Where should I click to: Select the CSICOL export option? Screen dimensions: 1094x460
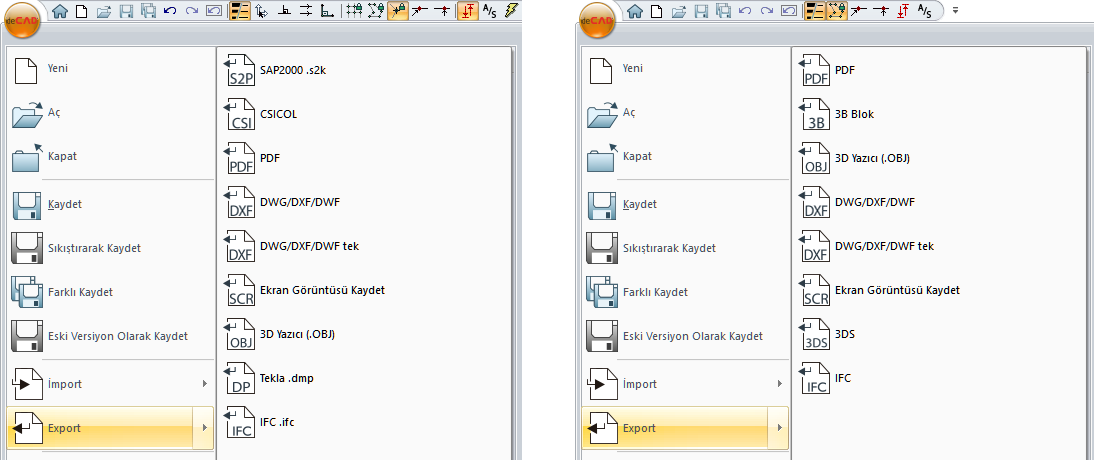point(278,114)
